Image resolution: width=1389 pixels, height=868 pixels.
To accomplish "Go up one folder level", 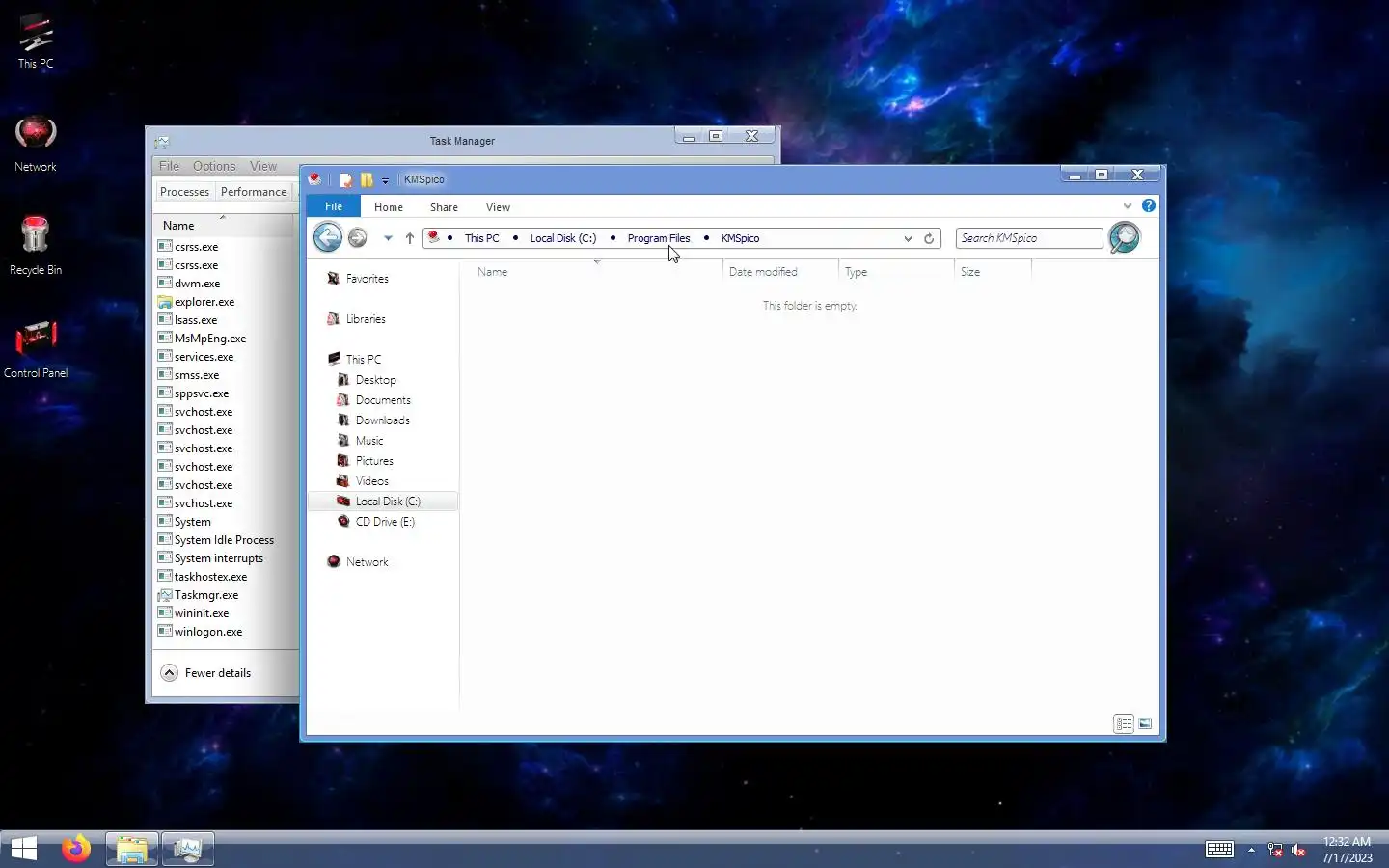I will click(410, 238).
